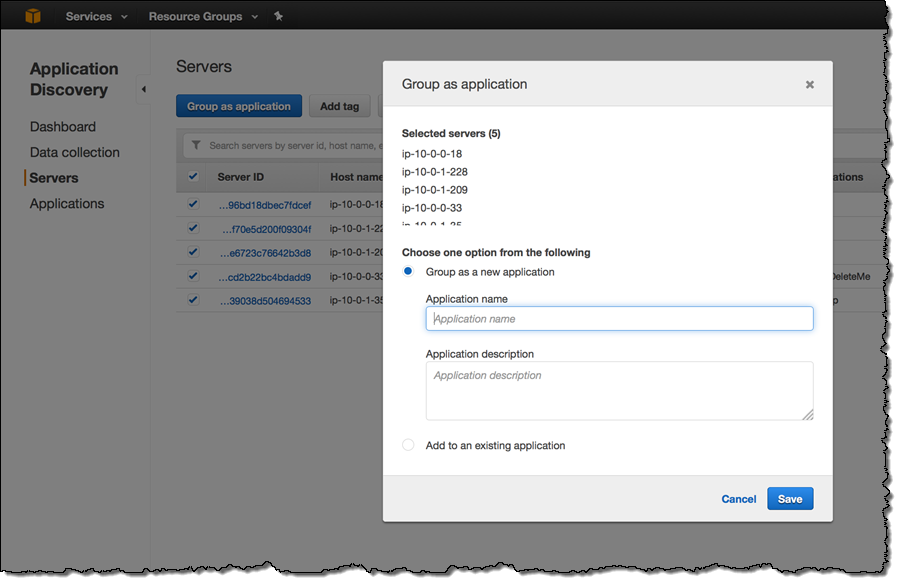Collapse the sidebar with the arrow icon
Viewport: 900px width, 583px height.
click(x=143, y=89)
